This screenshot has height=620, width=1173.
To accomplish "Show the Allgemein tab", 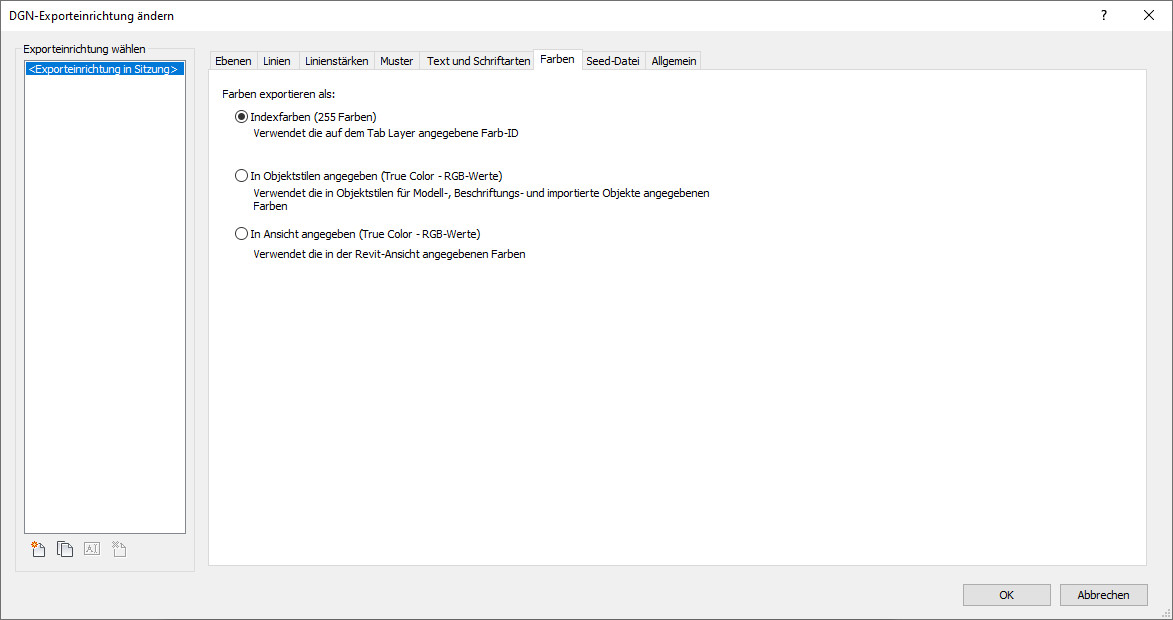I will point(673,61).
